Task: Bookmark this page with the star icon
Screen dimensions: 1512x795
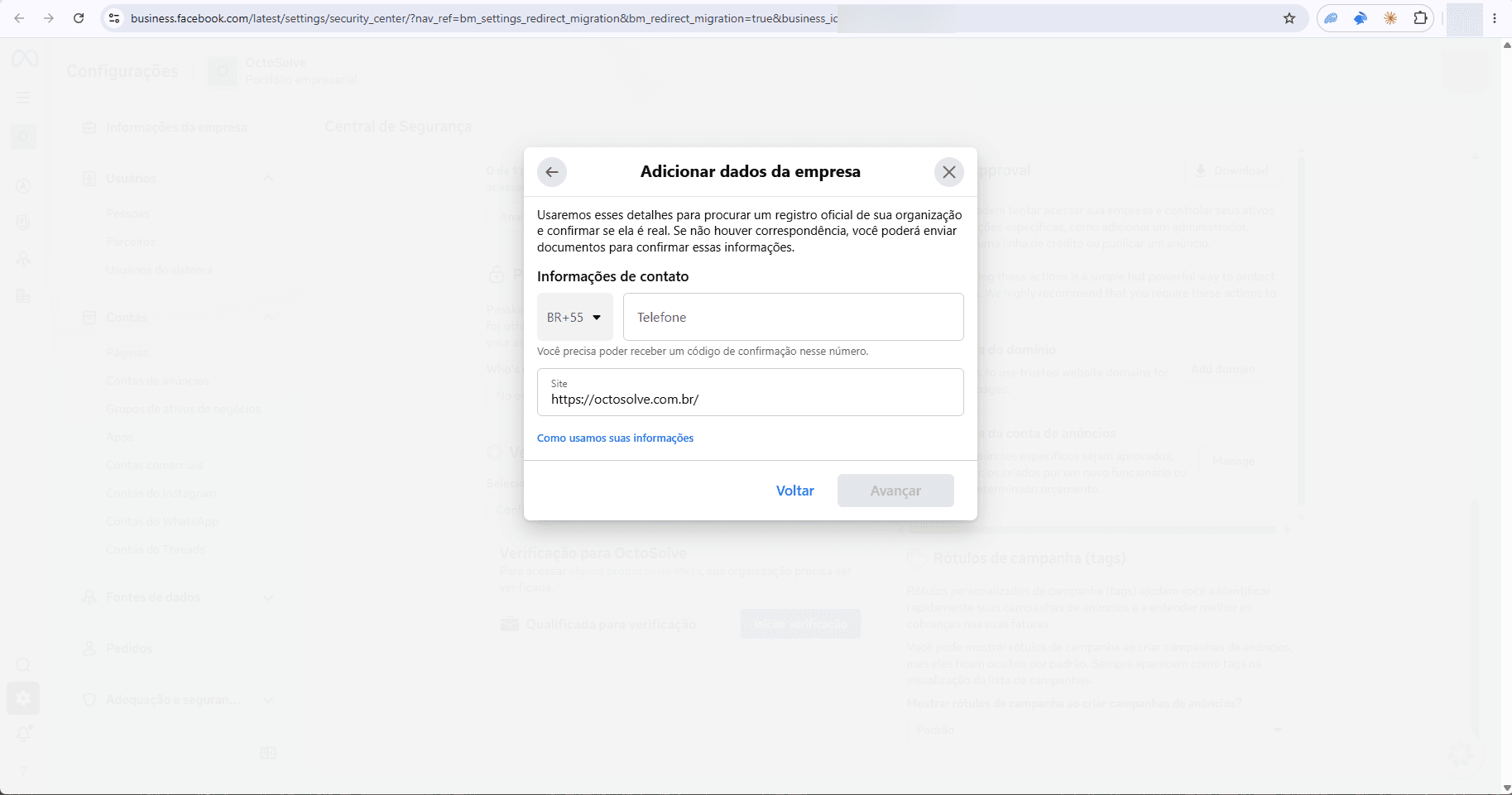Action: pyautogui.click(x=1289, y=18)
